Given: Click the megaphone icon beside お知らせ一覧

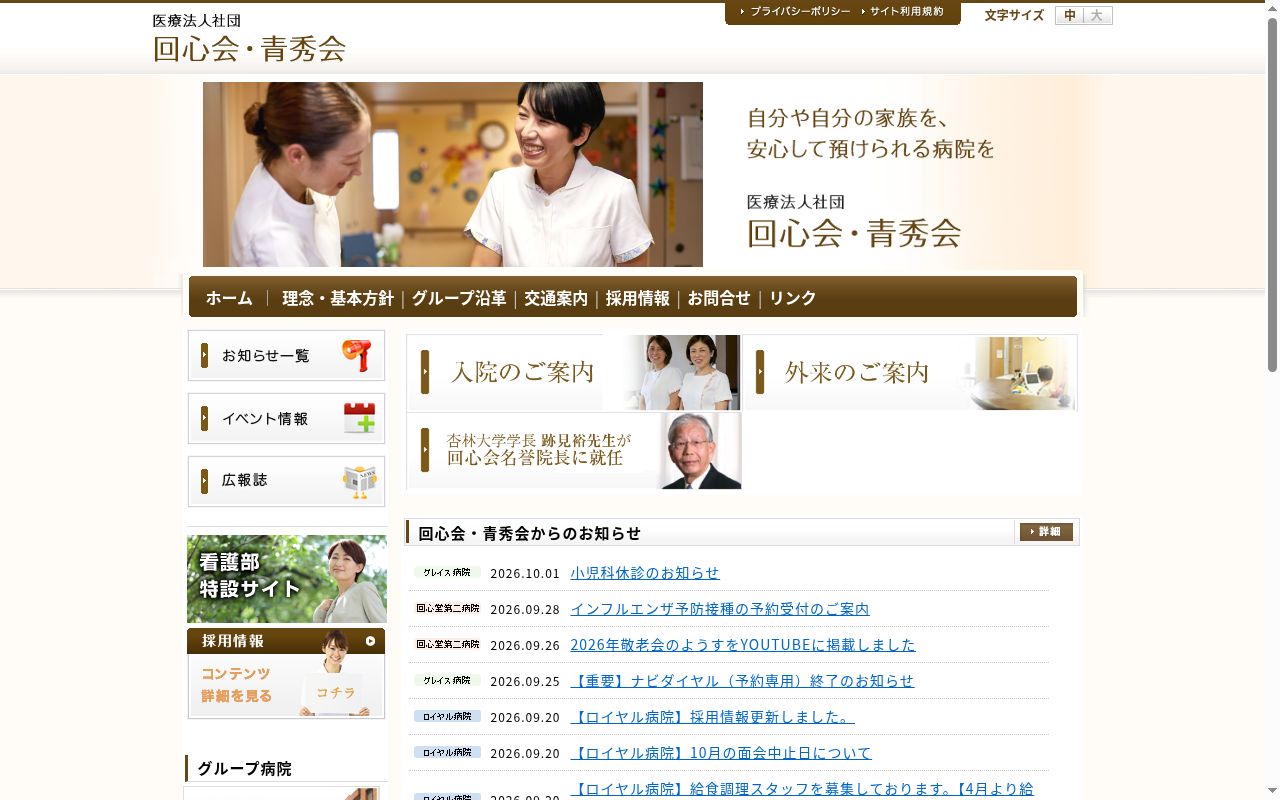Looking at the screenshot, I should pos(356,355).
